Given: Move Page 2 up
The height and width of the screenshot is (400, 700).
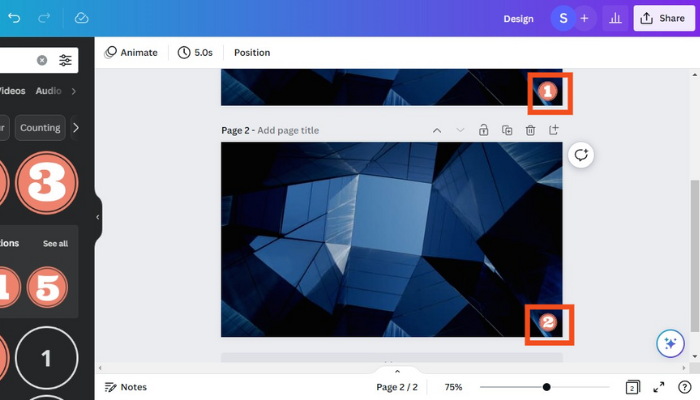Looking at the screenshot, I should [x=437, y=130].
